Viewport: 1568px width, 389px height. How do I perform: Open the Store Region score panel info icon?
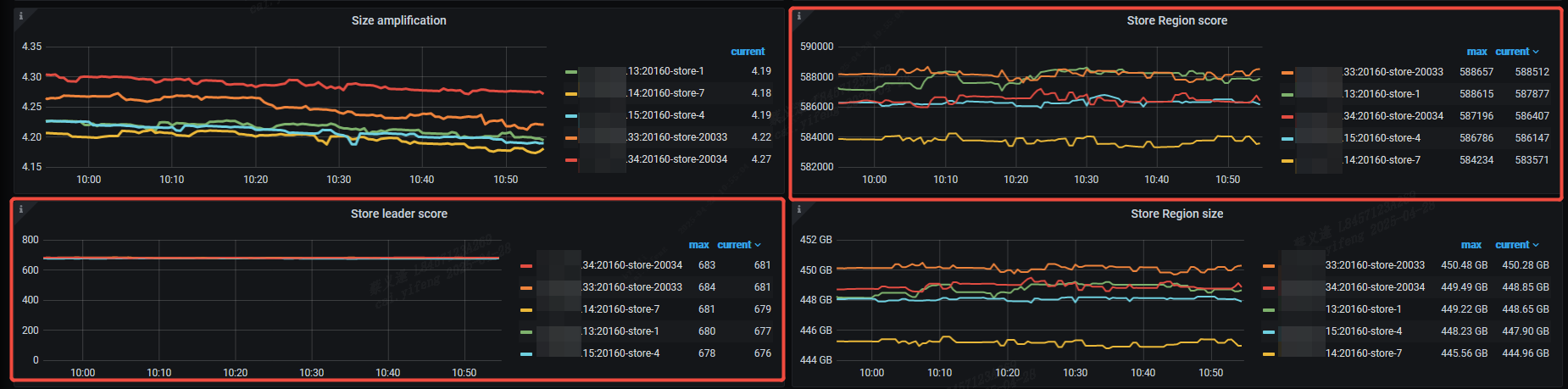click(799, 16)
